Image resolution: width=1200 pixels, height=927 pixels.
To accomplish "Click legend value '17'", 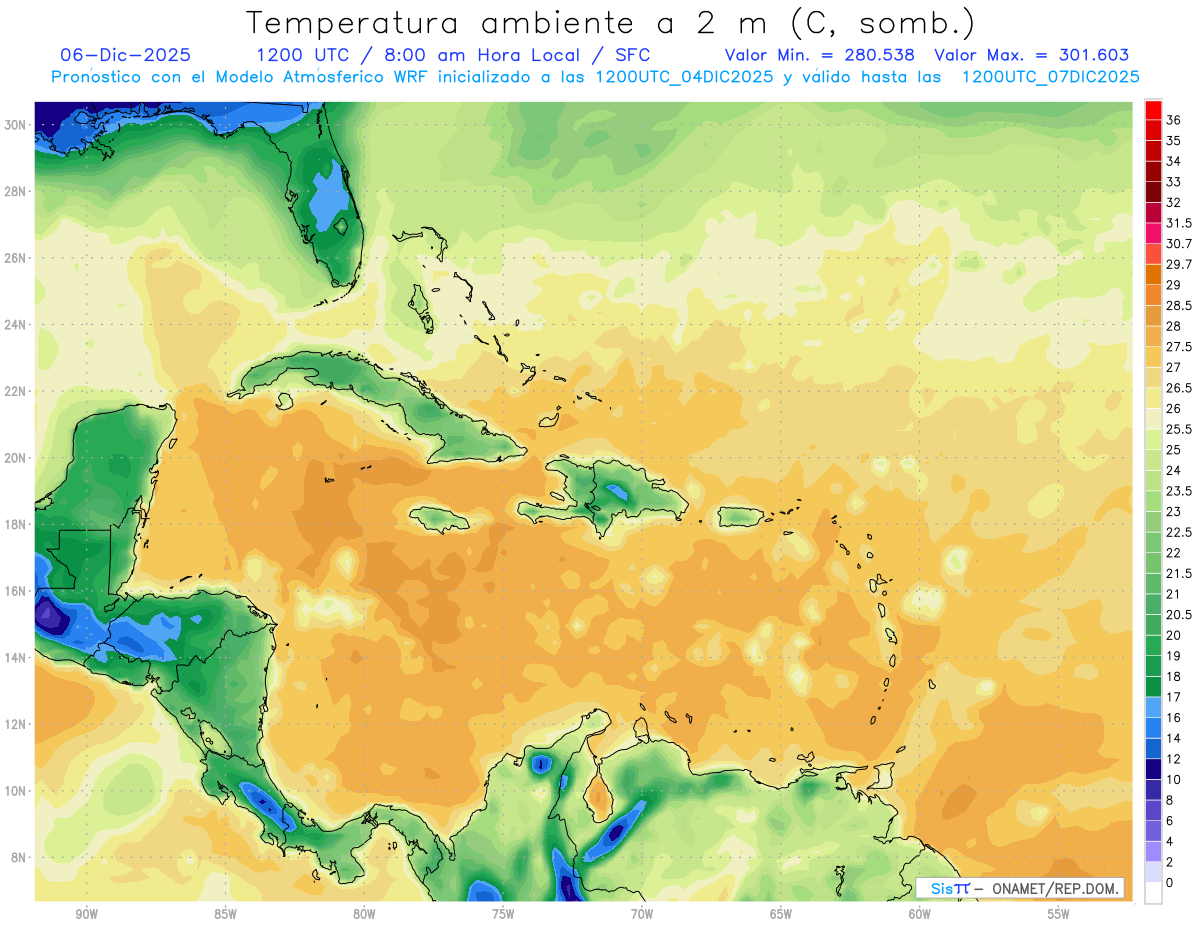I will point(1174,697).
